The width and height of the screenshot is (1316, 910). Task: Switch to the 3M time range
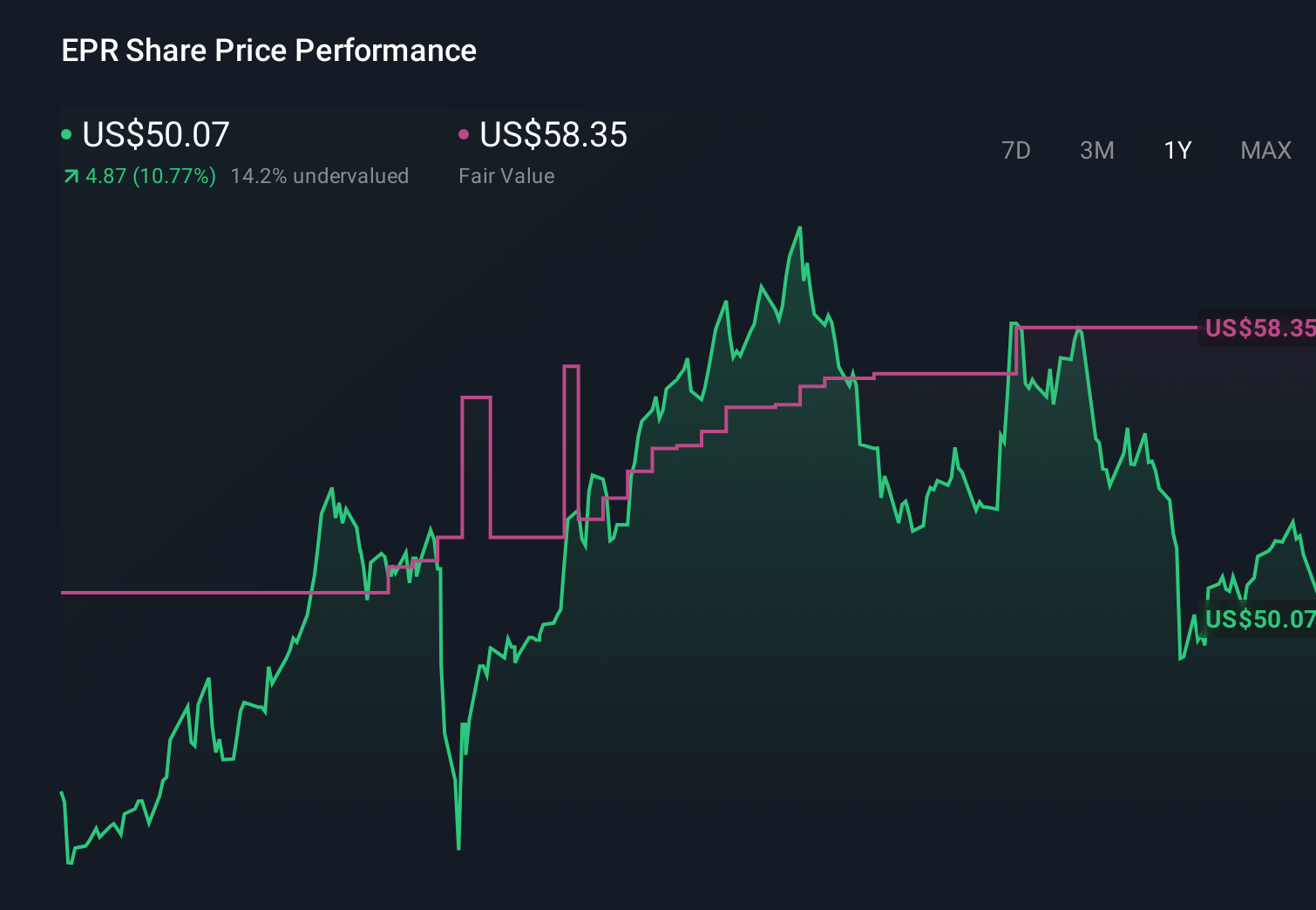[x=1096, y=150]
